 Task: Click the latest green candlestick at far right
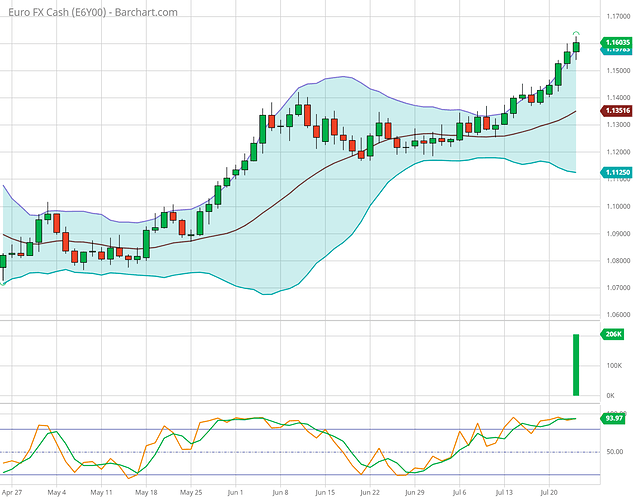(x=577, y=46)
